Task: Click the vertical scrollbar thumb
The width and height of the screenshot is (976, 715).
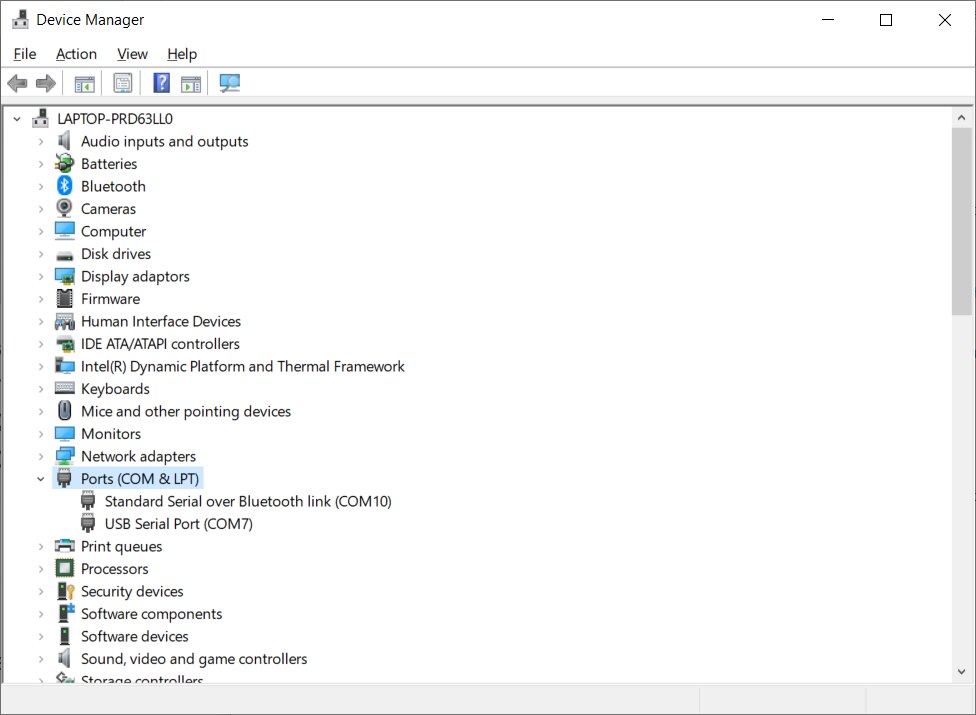Action: pos(961,222)
